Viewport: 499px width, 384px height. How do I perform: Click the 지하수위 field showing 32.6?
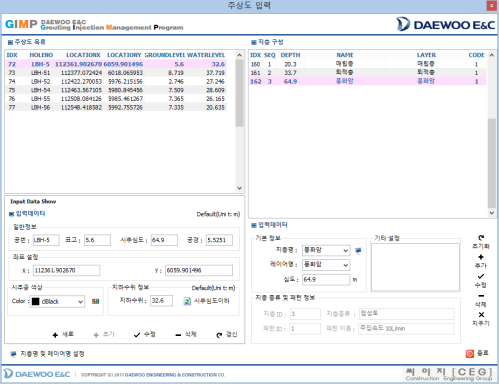[162, 301]
